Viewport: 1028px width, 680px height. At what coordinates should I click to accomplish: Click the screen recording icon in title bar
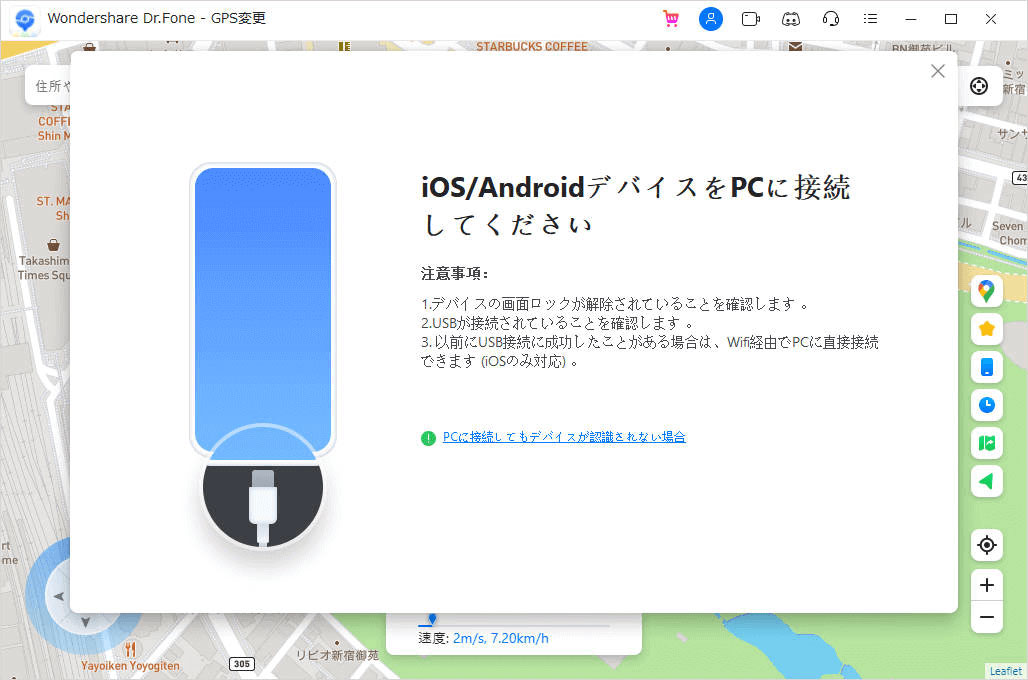point(751,19)
